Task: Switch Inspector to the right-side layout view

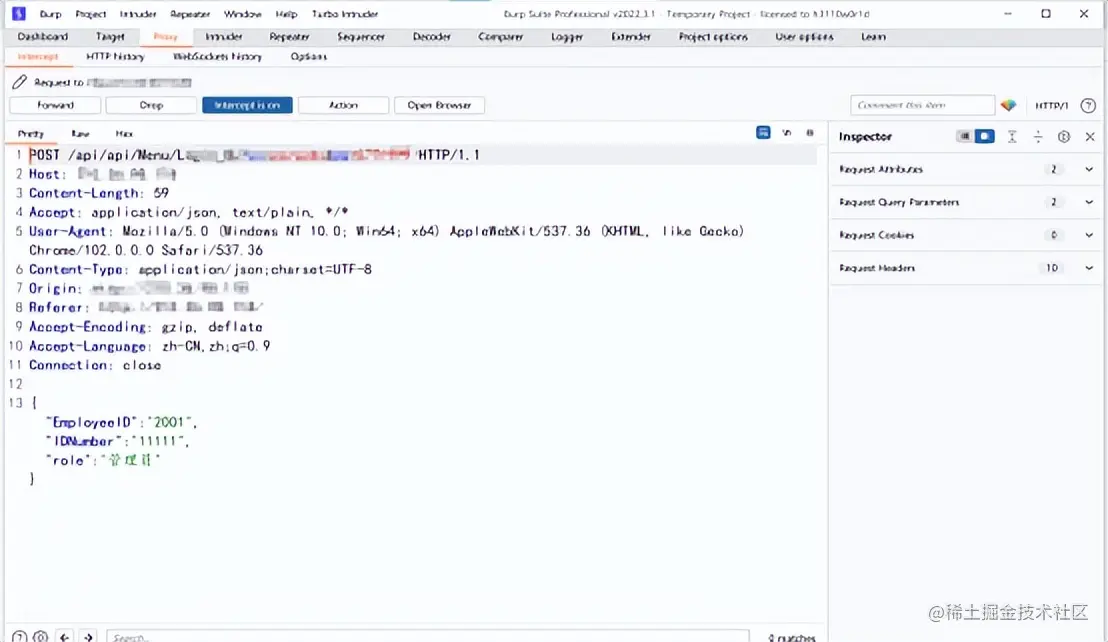Action: pos(984,136)
